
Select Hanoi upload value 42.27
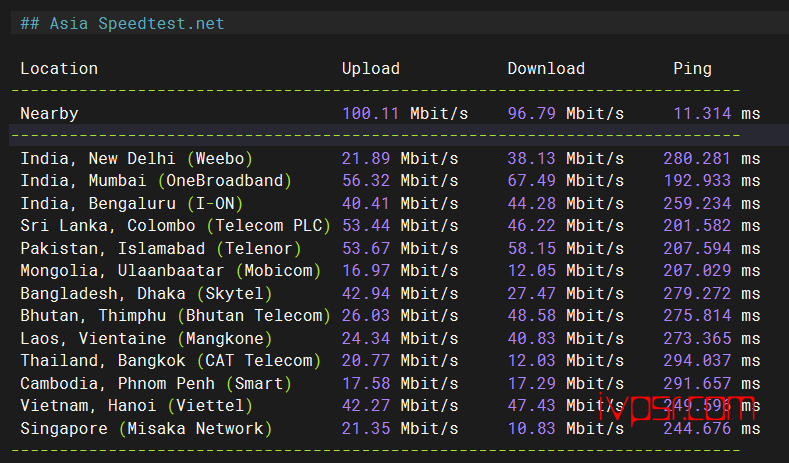(366, 406)
